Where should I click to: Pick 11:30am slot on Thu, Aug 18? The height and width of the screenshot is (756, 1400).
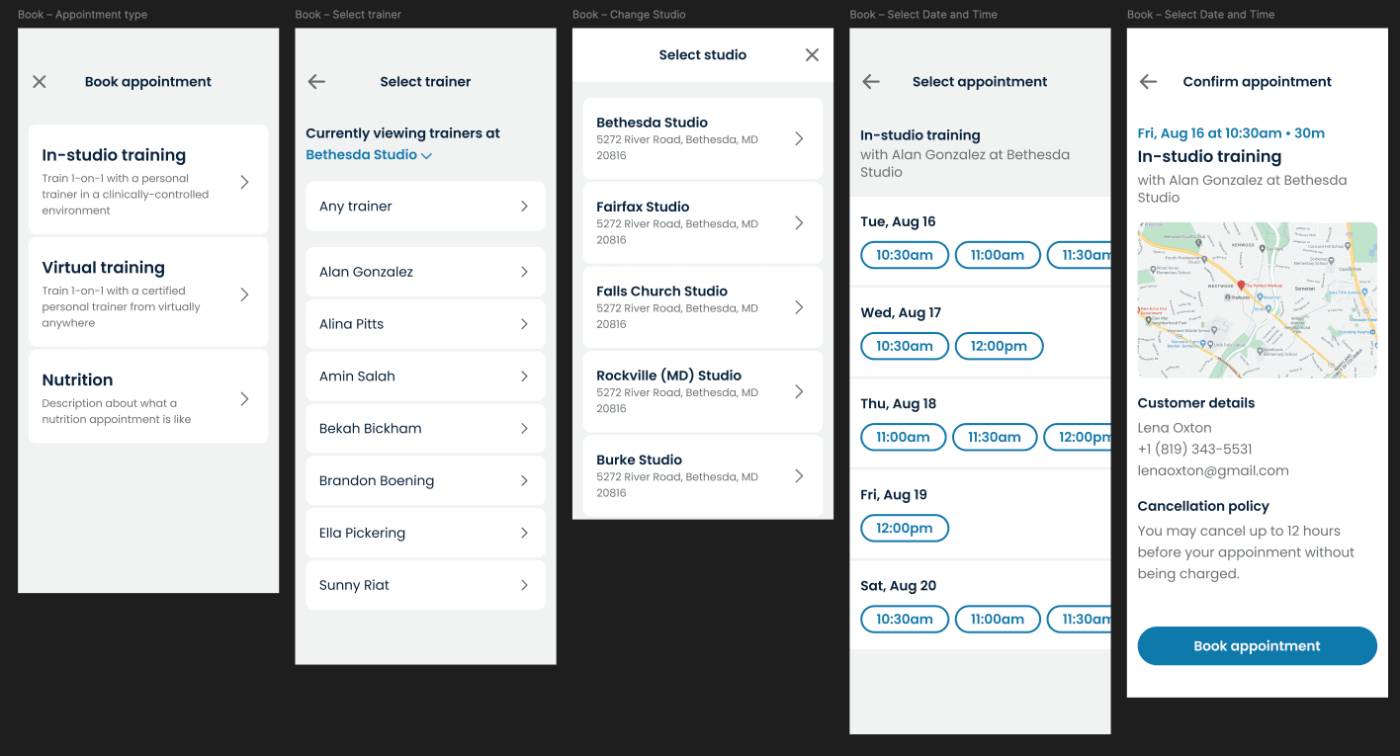[x=994, y=437]
